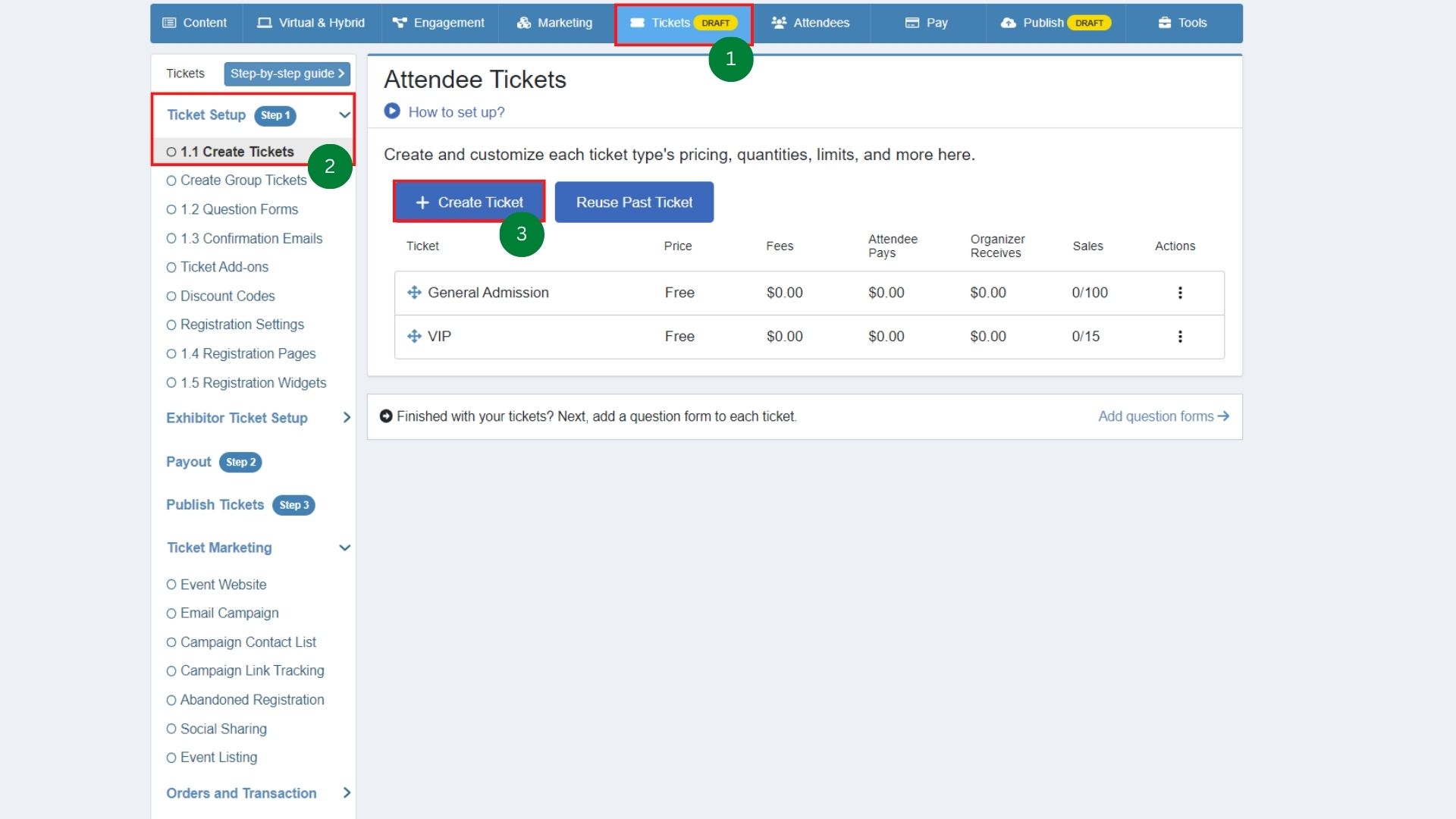Click the Price column header

tap(678, 246)
